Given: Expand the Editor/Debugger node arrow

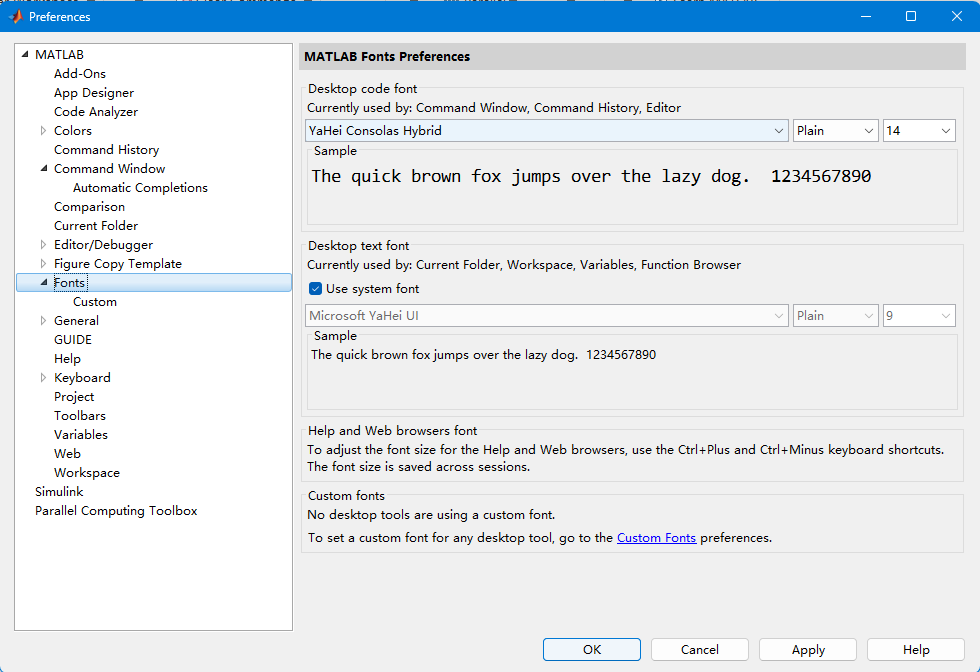Looking at the screenshot, I should tap(43, 244).
